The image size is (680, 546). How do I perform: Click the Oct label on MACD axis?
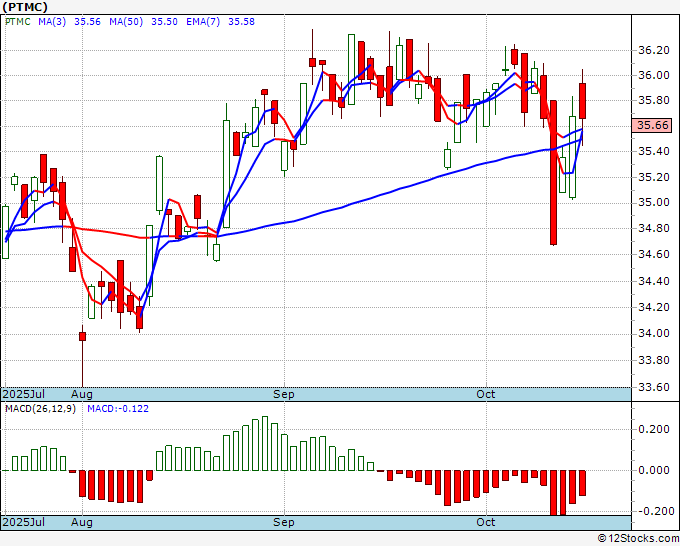click(x=485, y=522)
